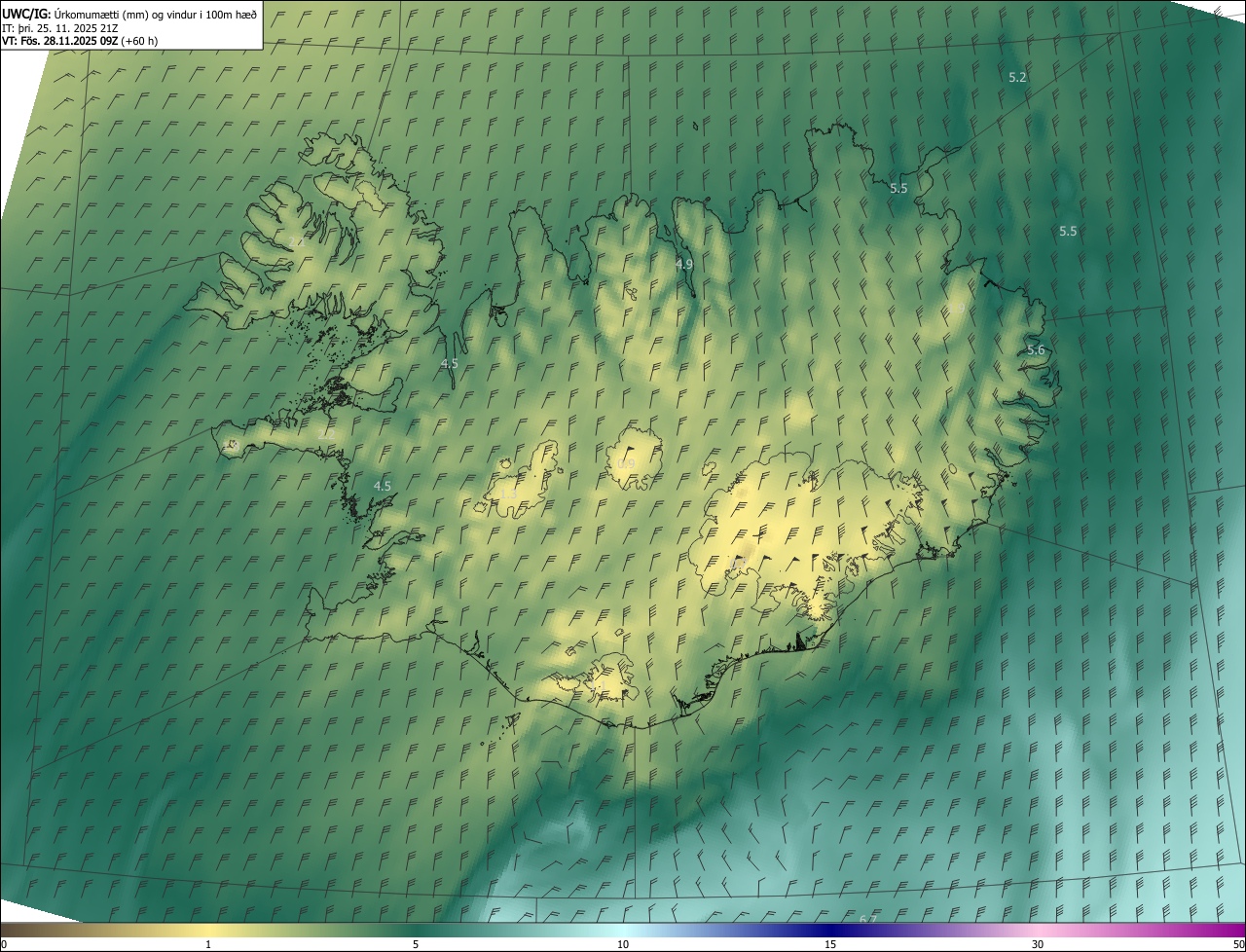Pick the pale cyan color above tick 10
This screenshot has width=1246, height=952.
tap(623, 930)
